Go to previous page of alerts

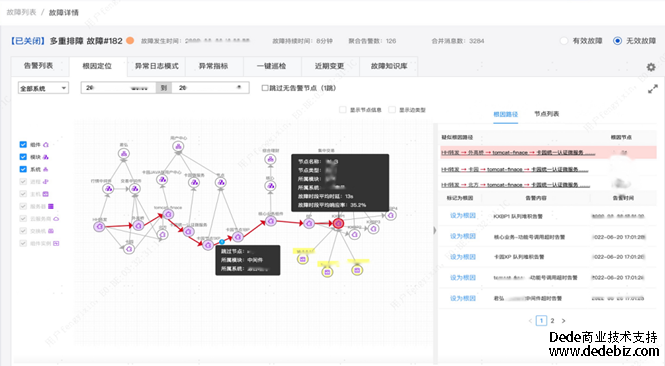[530, 321]
